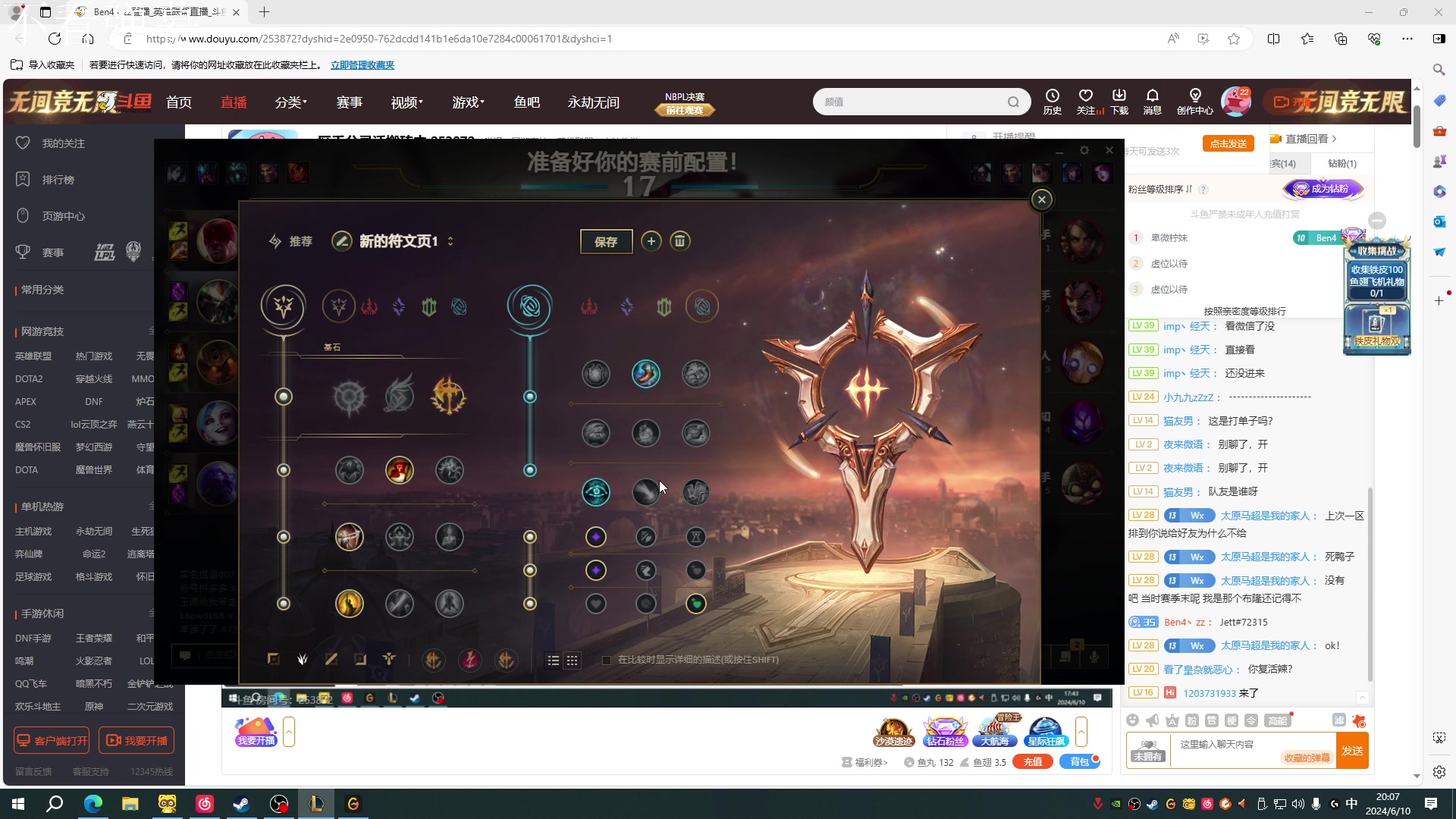Screen dimensions: 1456x819
Task: Select the secondary red Domination path icon
Action: pyautogui.click(x=589, y=306)
